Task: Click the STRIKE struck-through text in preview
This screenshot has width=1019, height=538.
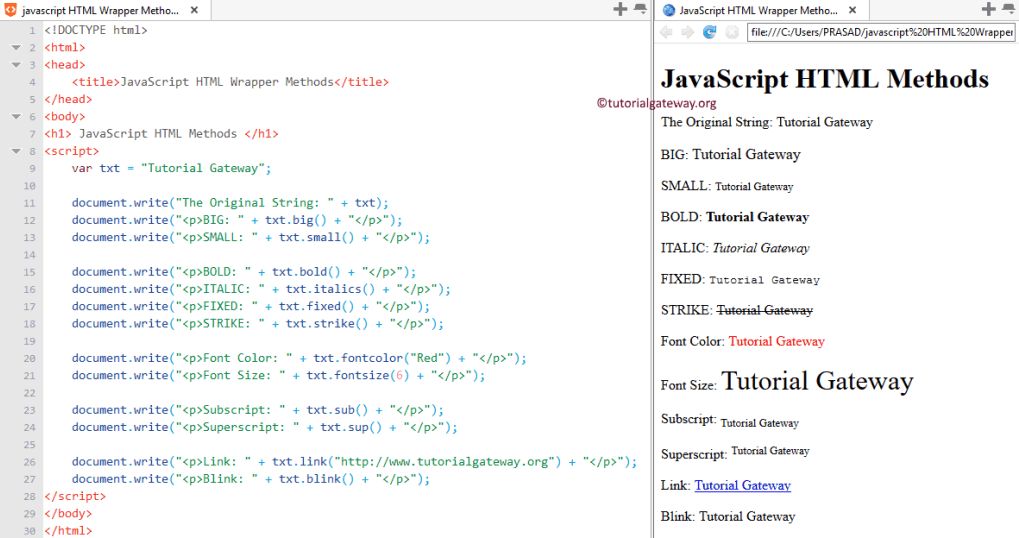Action: [x=764, y=310]
